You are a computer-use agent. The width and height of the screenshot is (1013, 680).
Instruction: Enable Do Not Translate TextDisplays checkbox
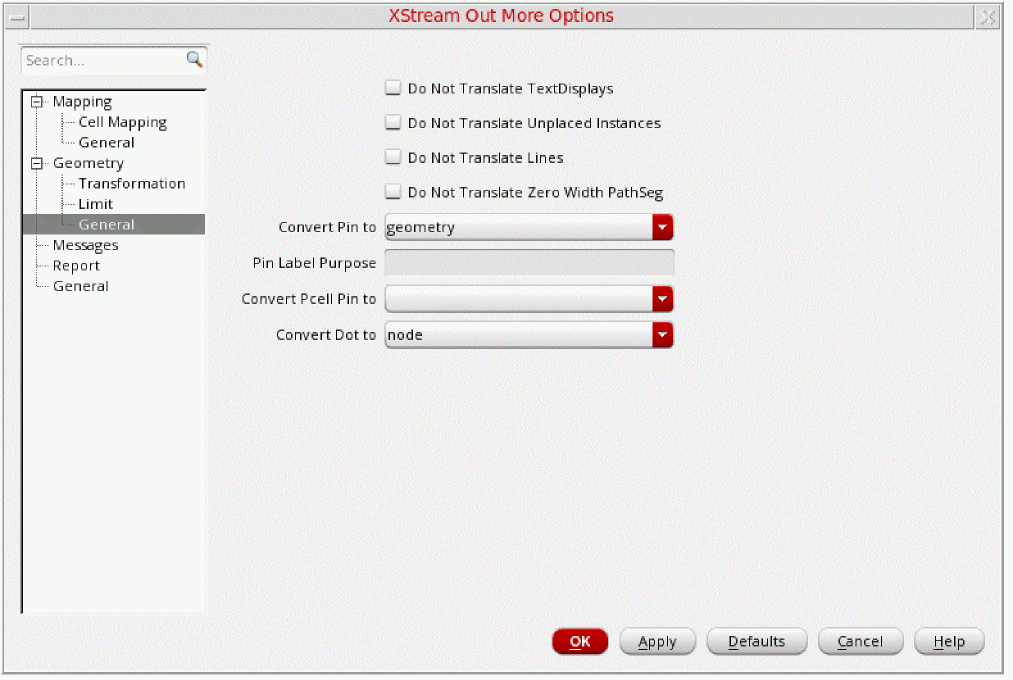coord(393,88)
